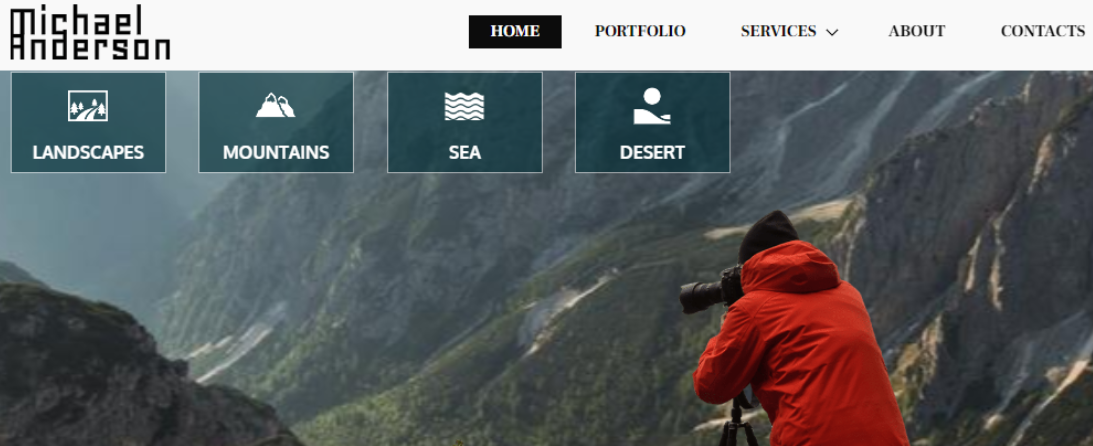Click the Landscapes trees-and-road icon
The image size is (1093, 446).
pyautogui.click(x=88, y=106)
